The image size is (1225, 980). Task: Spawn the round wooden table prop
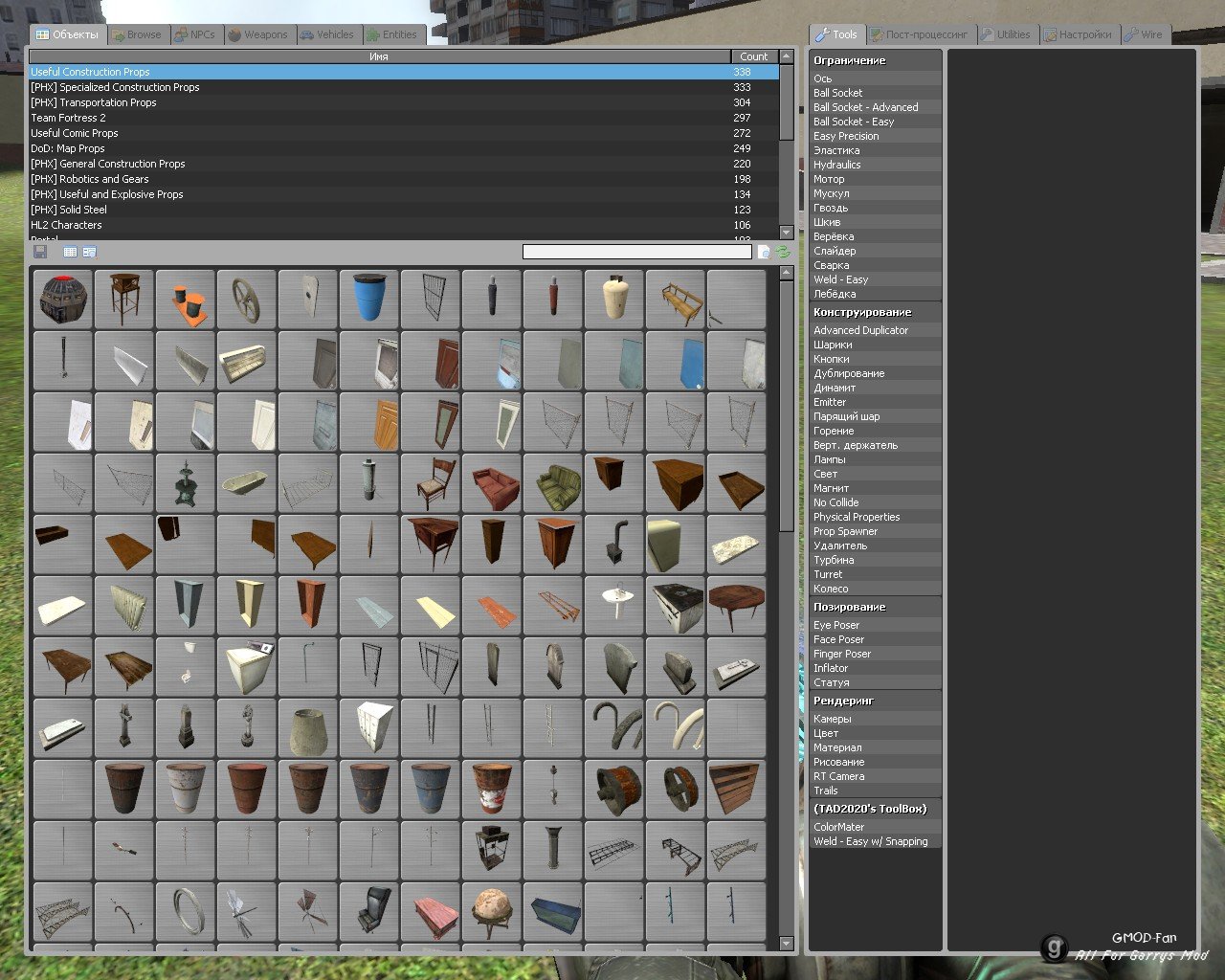(x=736, y=606)
